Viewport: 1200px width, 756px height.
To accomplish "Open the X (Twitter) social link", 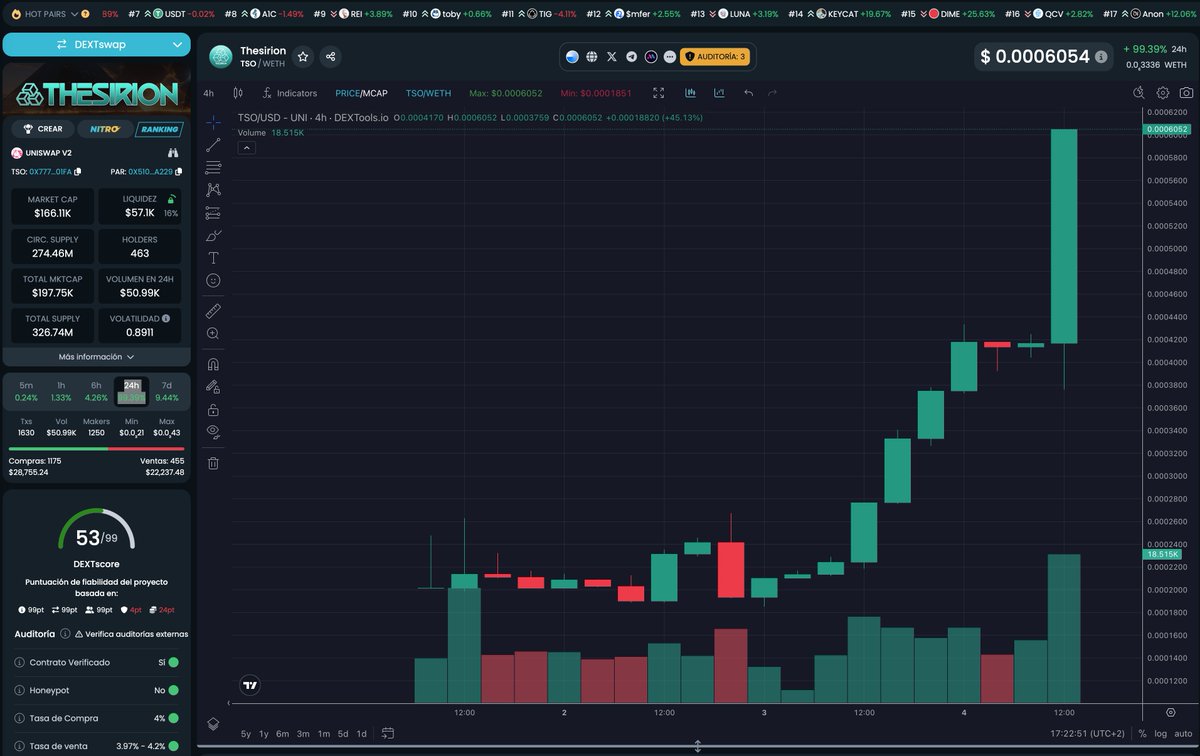I will [x=612, y=57].
